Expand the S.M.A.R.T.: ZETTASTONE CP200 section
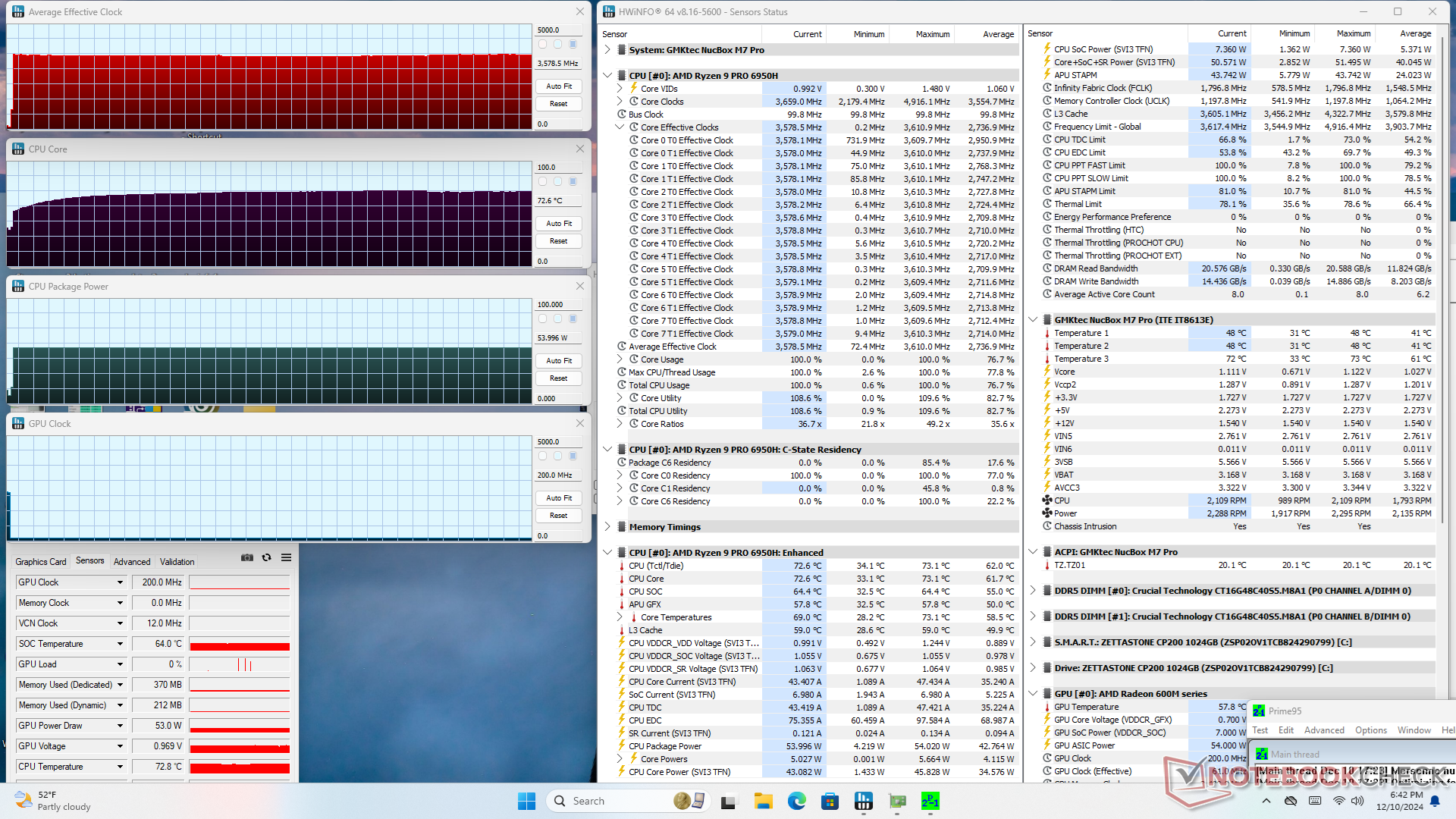Viewport: 1456px width, 819px height. point(1033,642)
